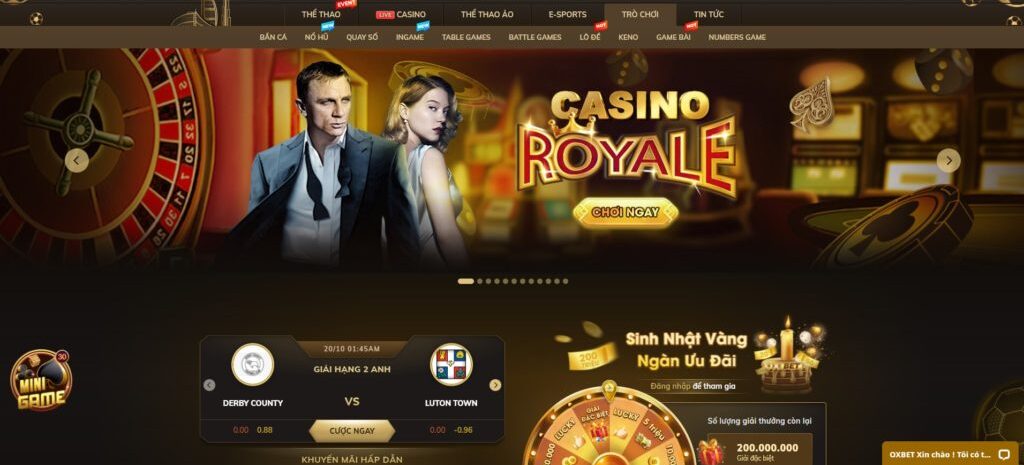Screen dimensions: 1024x465
Task: Click the Đăng nhập login link
Action: pos(670,387)
